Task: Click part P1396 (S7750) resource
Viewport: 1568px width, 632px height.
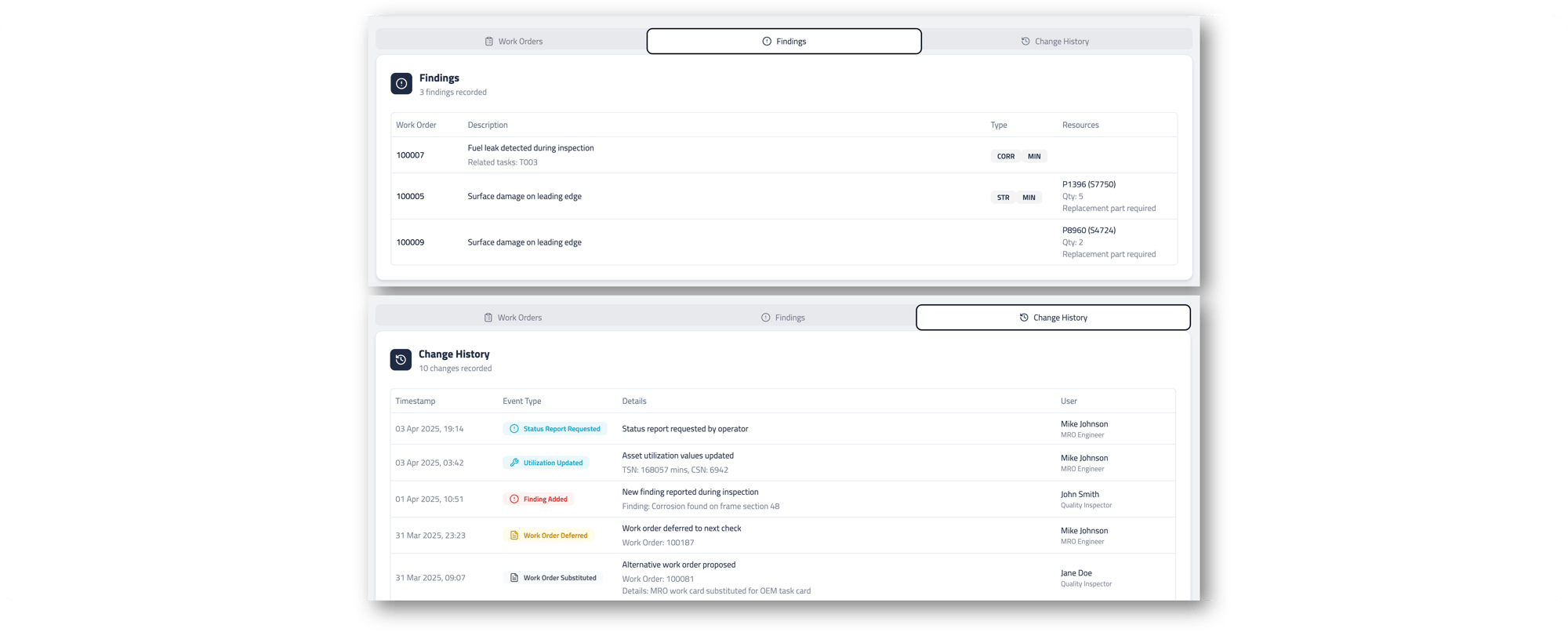Action: [1088, 184]
